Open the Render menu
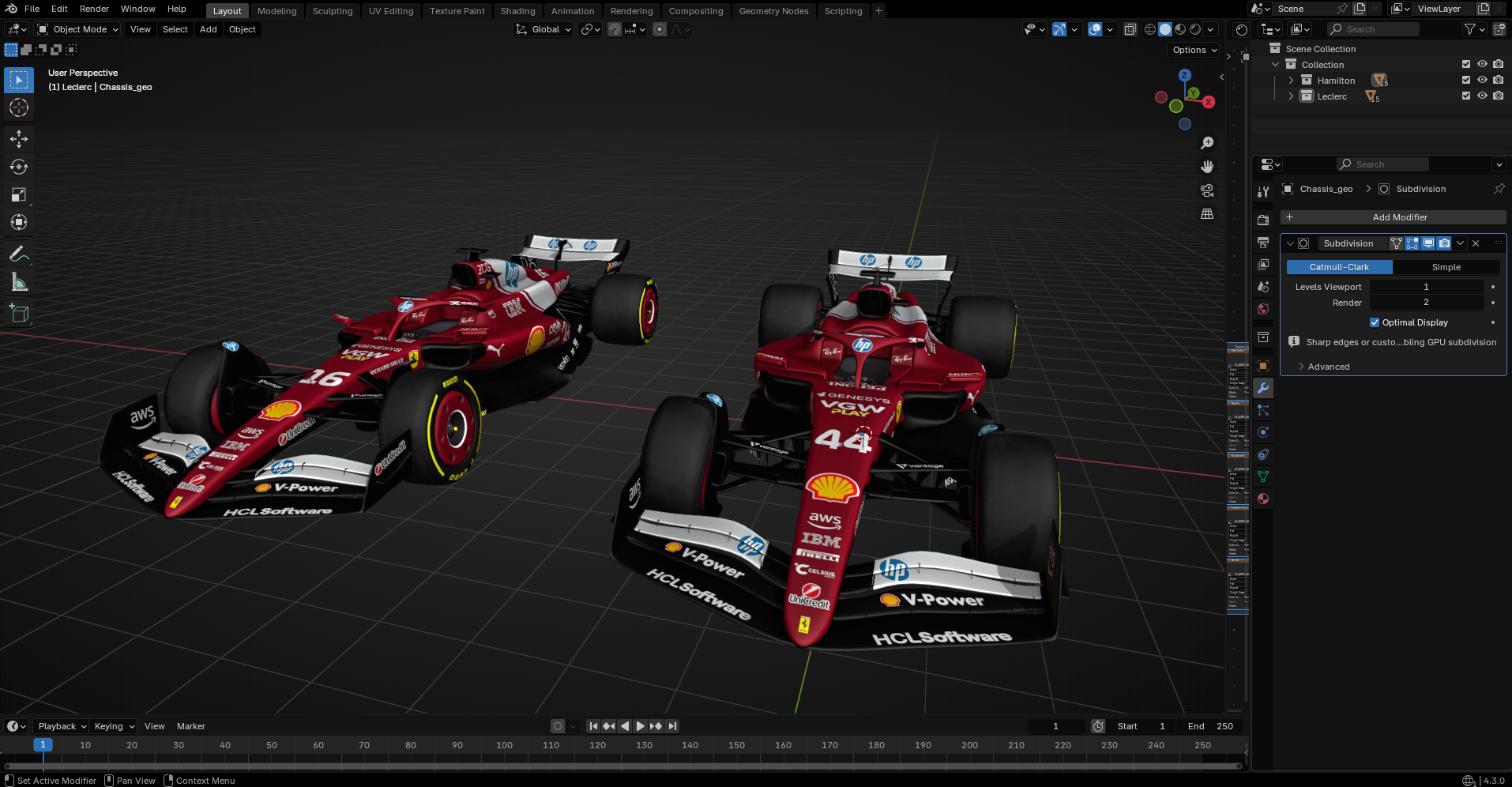The width and height of the screenshot is (1512, 787). [x=94, y=9]
